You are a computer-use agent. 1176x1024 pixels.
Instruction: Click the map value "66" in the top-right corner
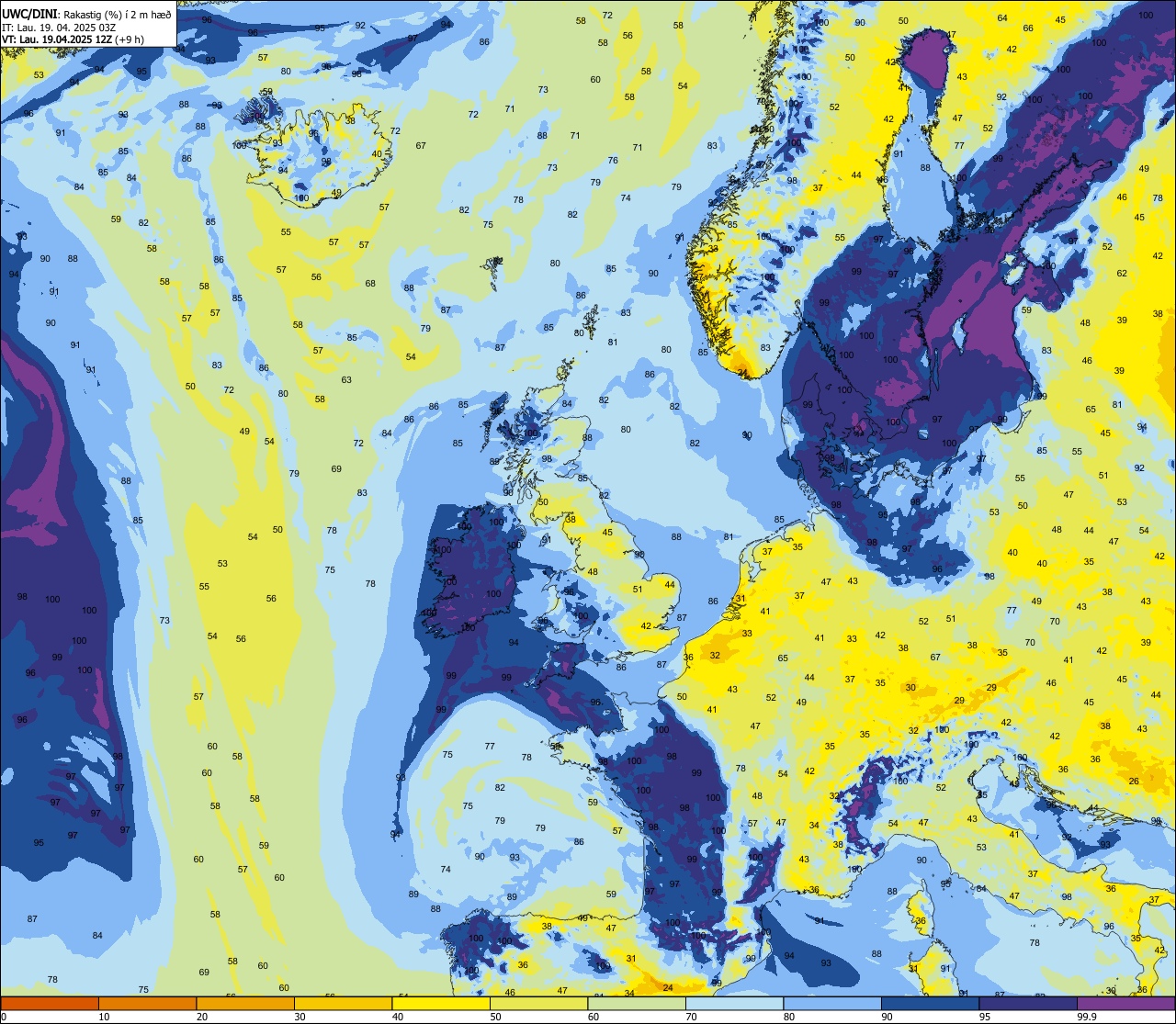(x=1028, y=28)
